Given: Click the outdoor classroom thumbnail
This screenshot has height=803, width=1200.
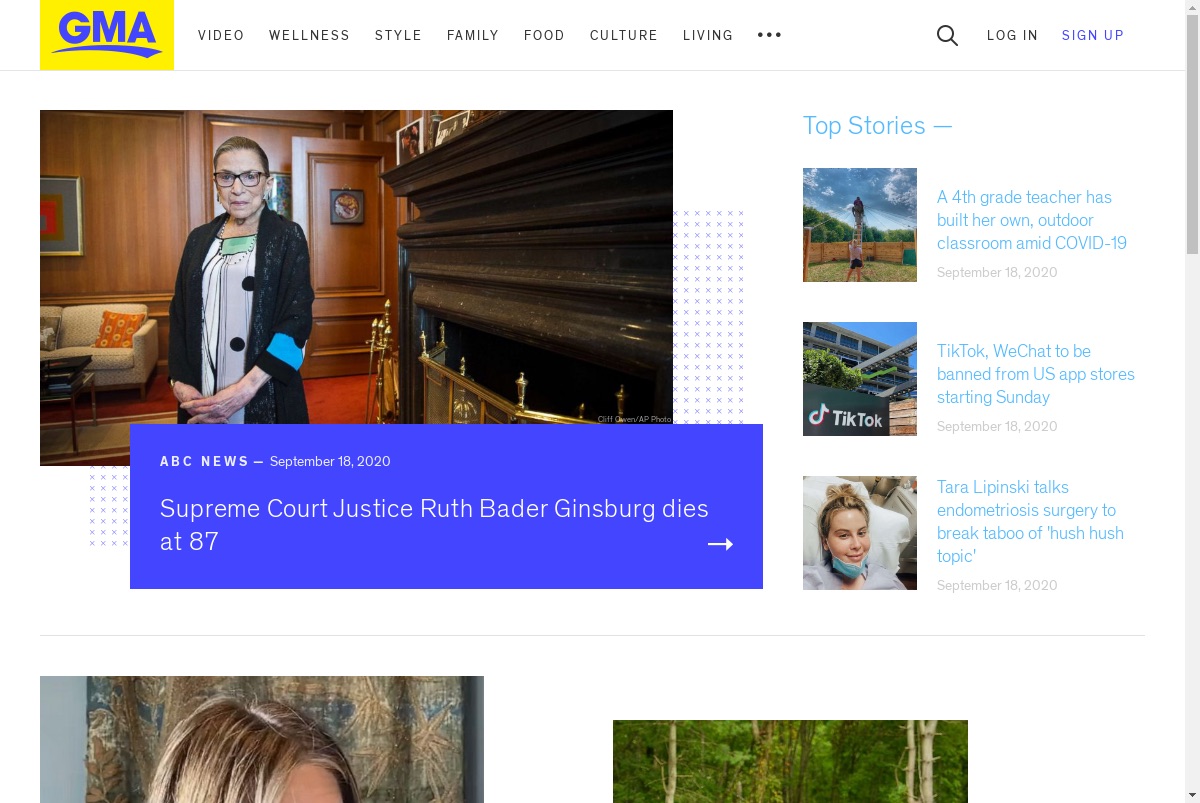Looking at the screenshot, I should pos(860,225).
